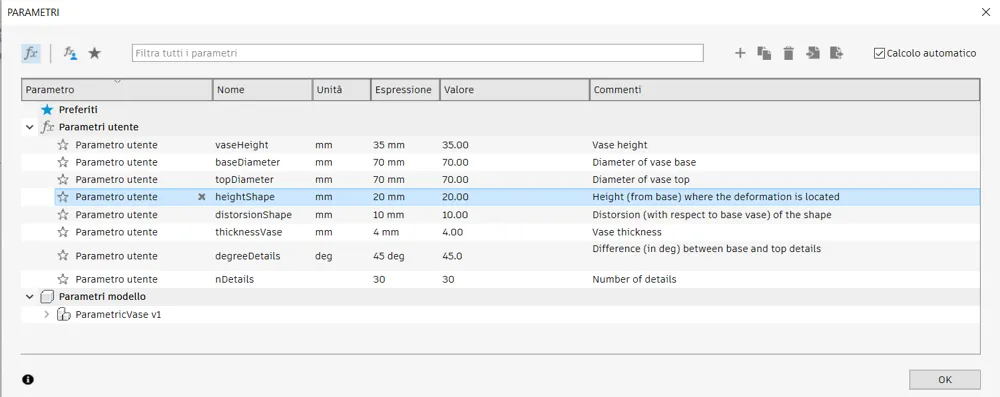Viewport: 1000px width, 397px height.
Task: Click the fx all-parameters filter icon
Action: [x=31, y=53]
